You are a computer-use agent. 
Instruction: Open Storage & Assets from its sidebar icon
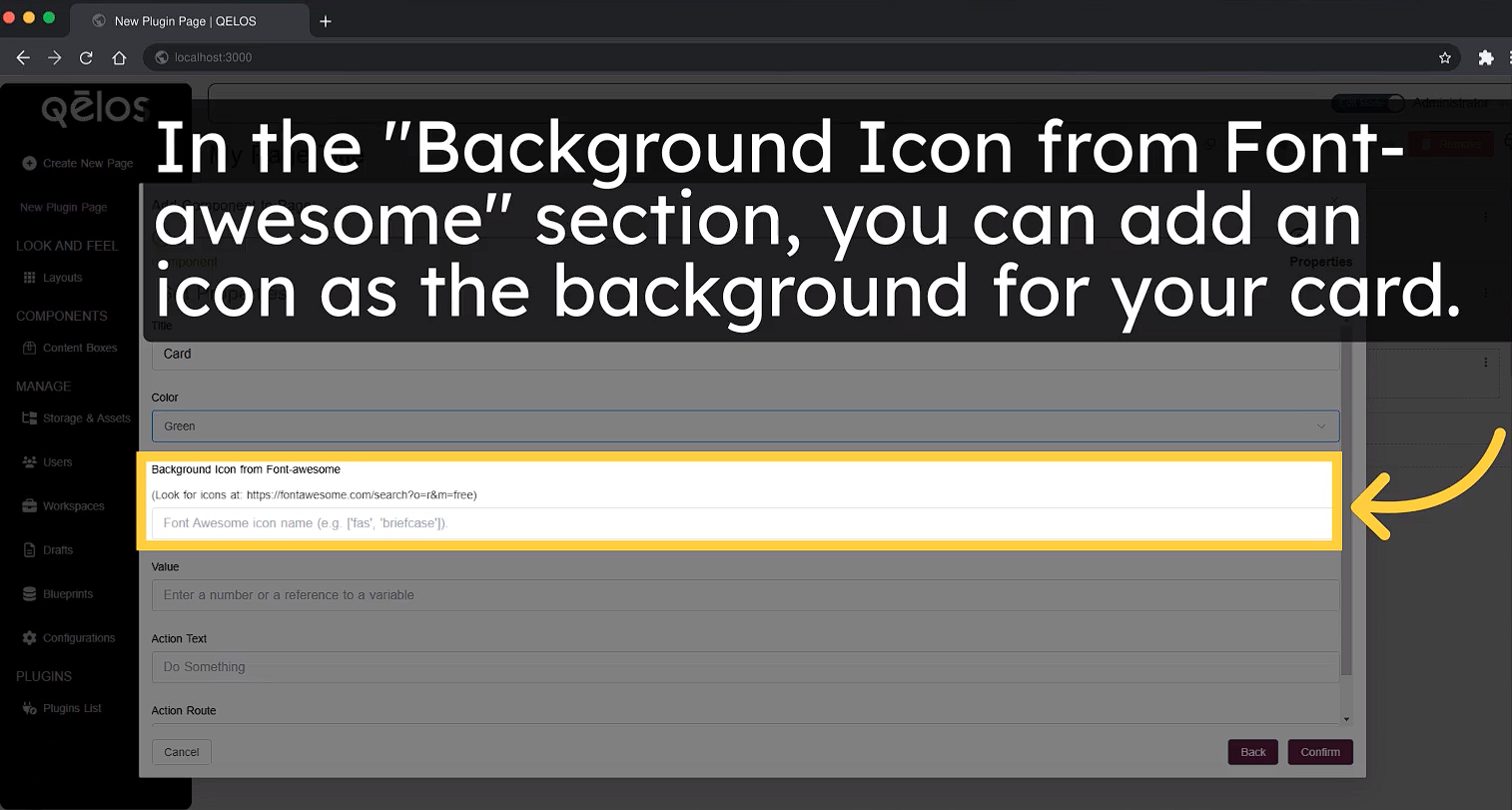click(x=28, y=418)
